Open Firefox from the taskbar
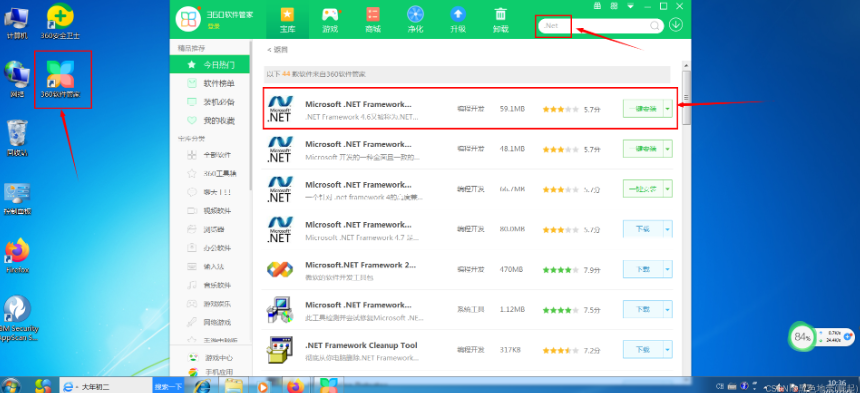860x393 pixels. tap(296, 385)
